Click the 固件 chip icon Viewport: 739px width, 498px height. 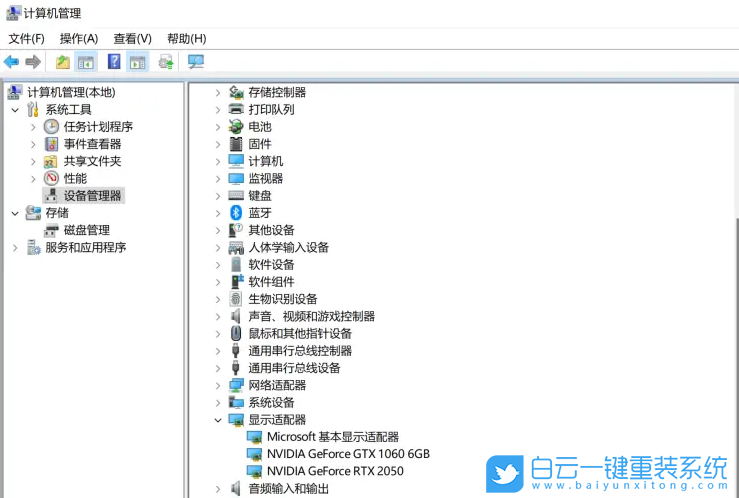(x=236, y=144)
